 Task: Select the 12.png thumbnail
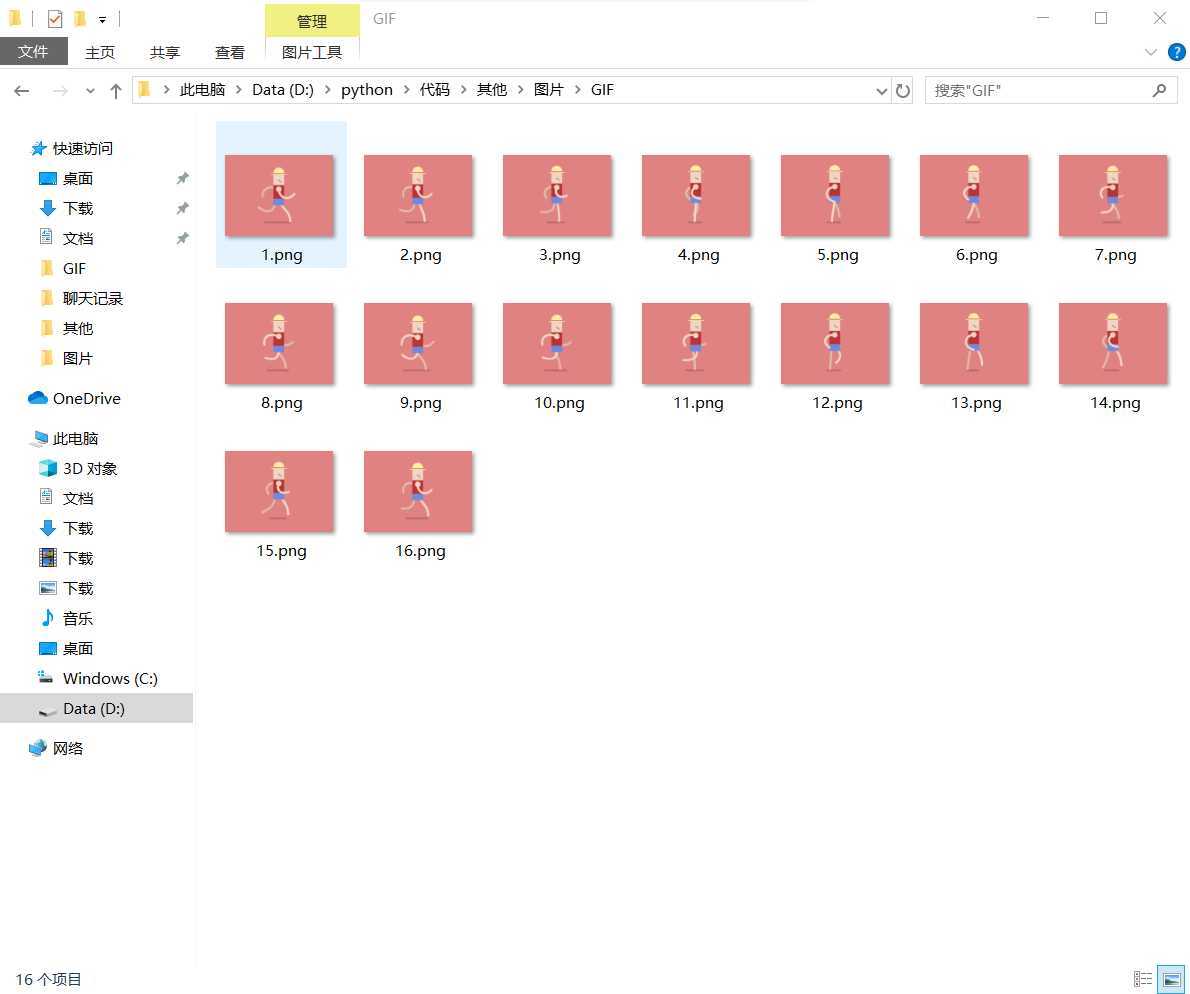[x=835, y=344]
